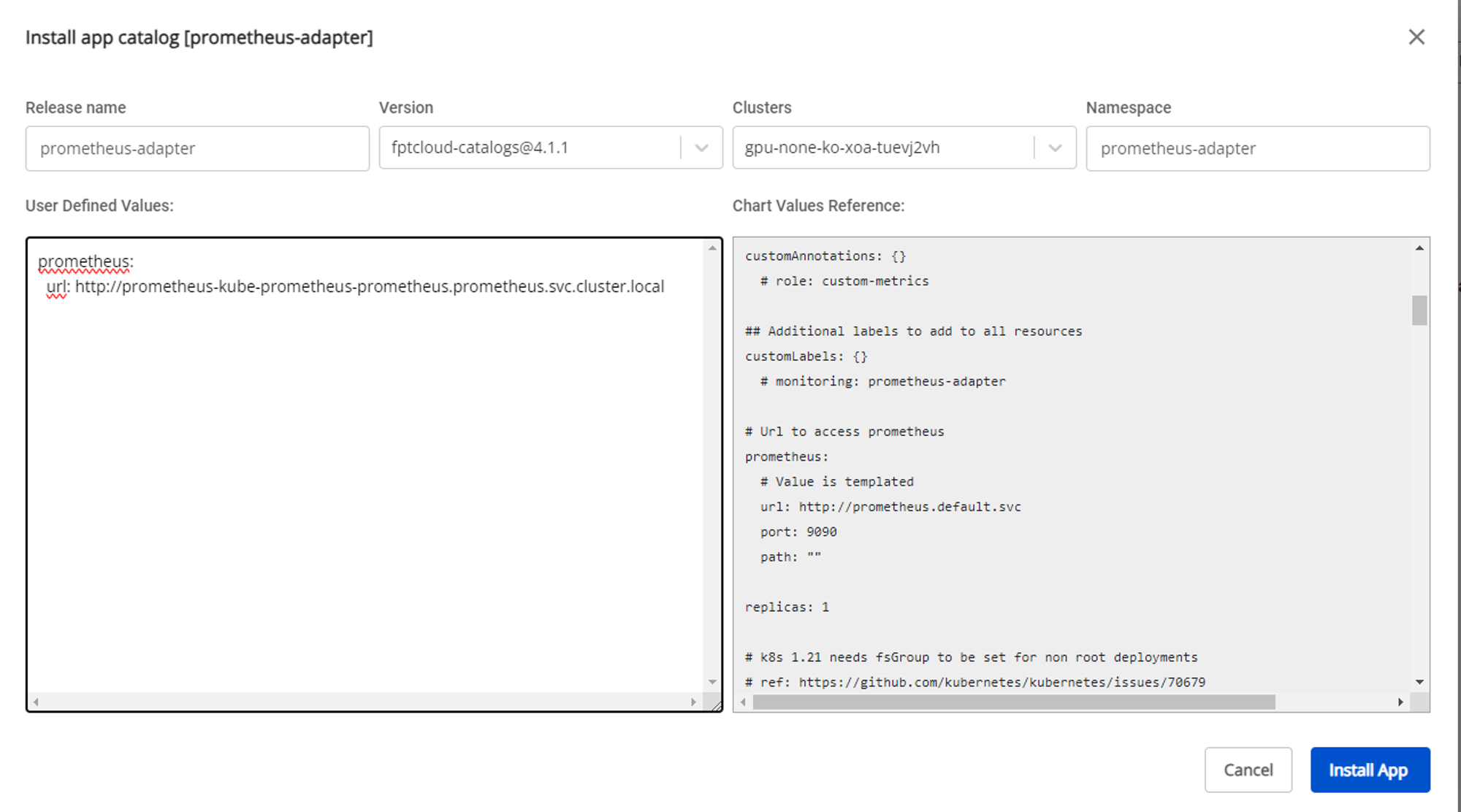Click down arrow in User Defined Values scrollbar
The image size is (1461, 812).
tap(712, 682)
